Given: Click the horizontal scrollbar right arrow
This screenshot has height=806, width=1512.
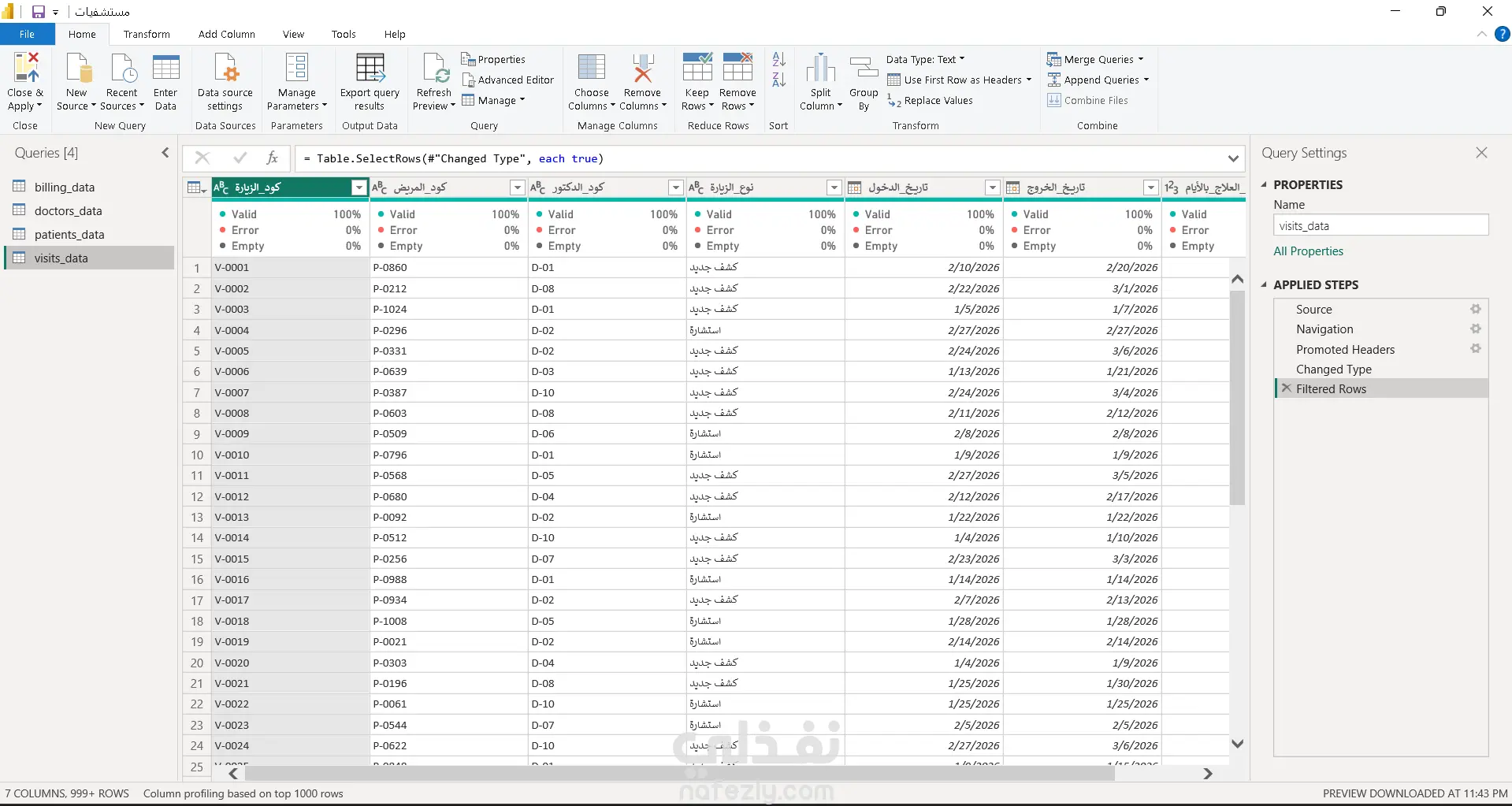Looking at the screenshot, I should coord(1207,774).
